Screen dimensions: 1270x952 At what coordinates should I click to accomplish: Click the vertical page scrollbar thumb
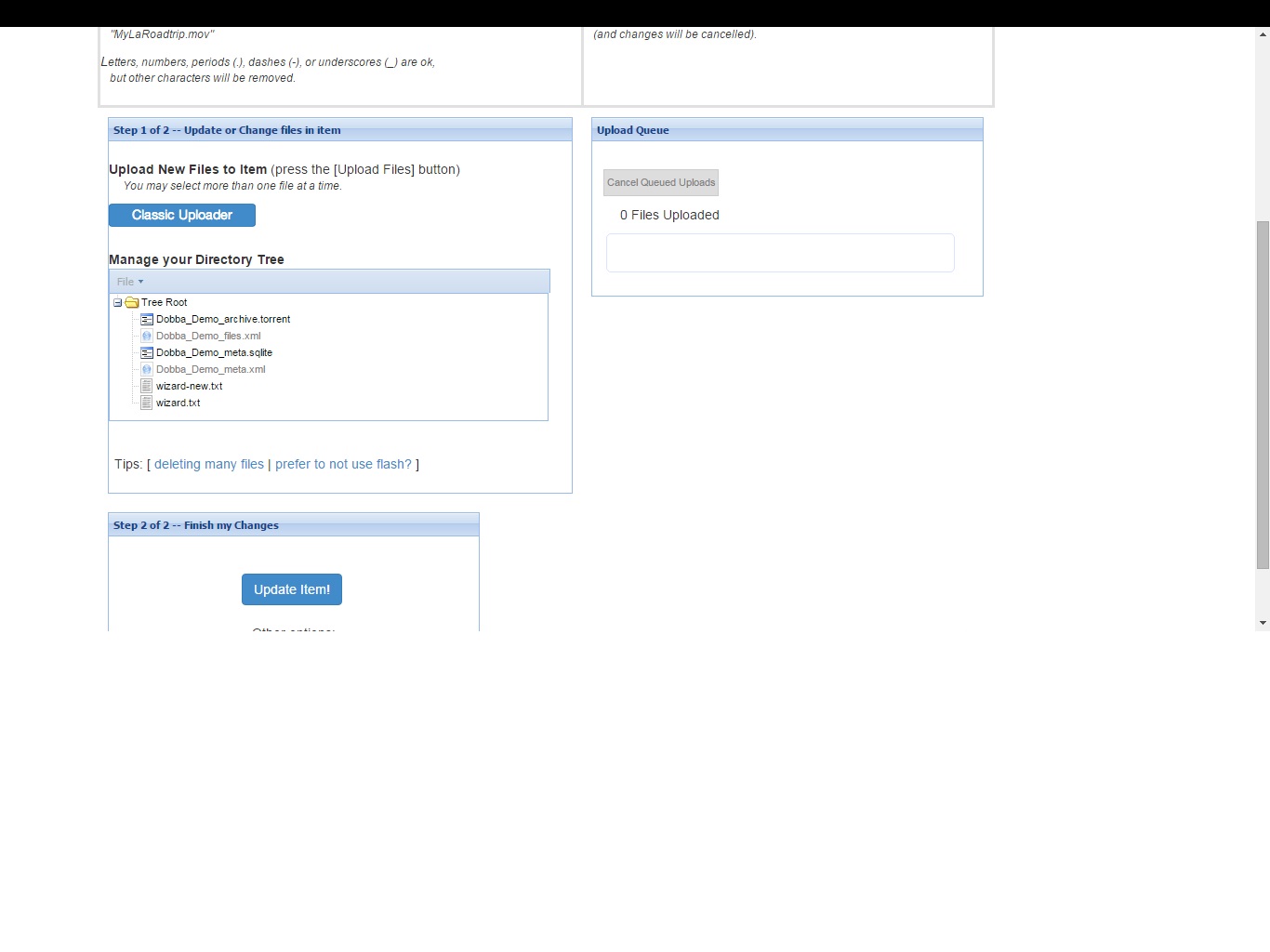coord(1263,395)
